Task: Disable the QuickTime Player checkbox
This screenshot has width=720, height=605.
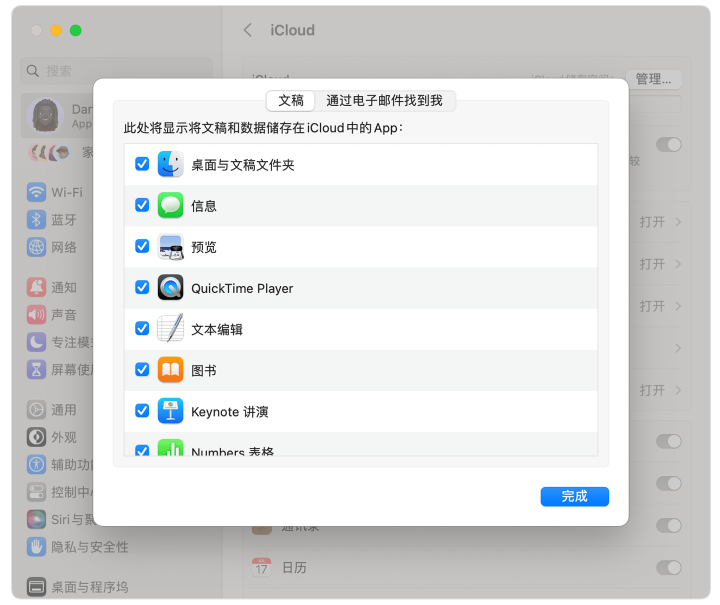Action: (x=142, y=288)
